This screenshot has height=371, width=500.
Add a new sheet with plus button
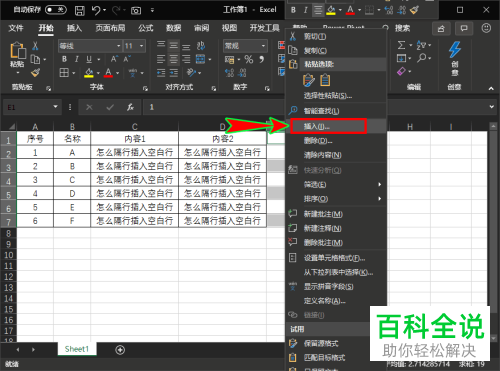(120, 350)
